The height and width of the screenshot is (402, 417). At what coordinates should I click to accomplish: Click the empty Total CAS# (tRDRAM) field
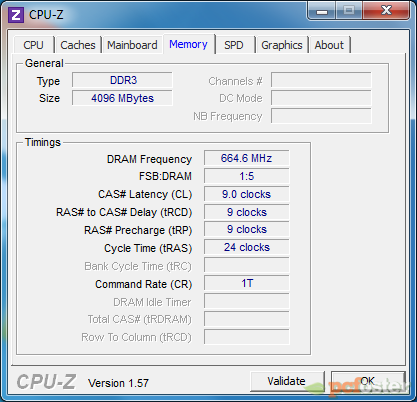click(247, 319)
